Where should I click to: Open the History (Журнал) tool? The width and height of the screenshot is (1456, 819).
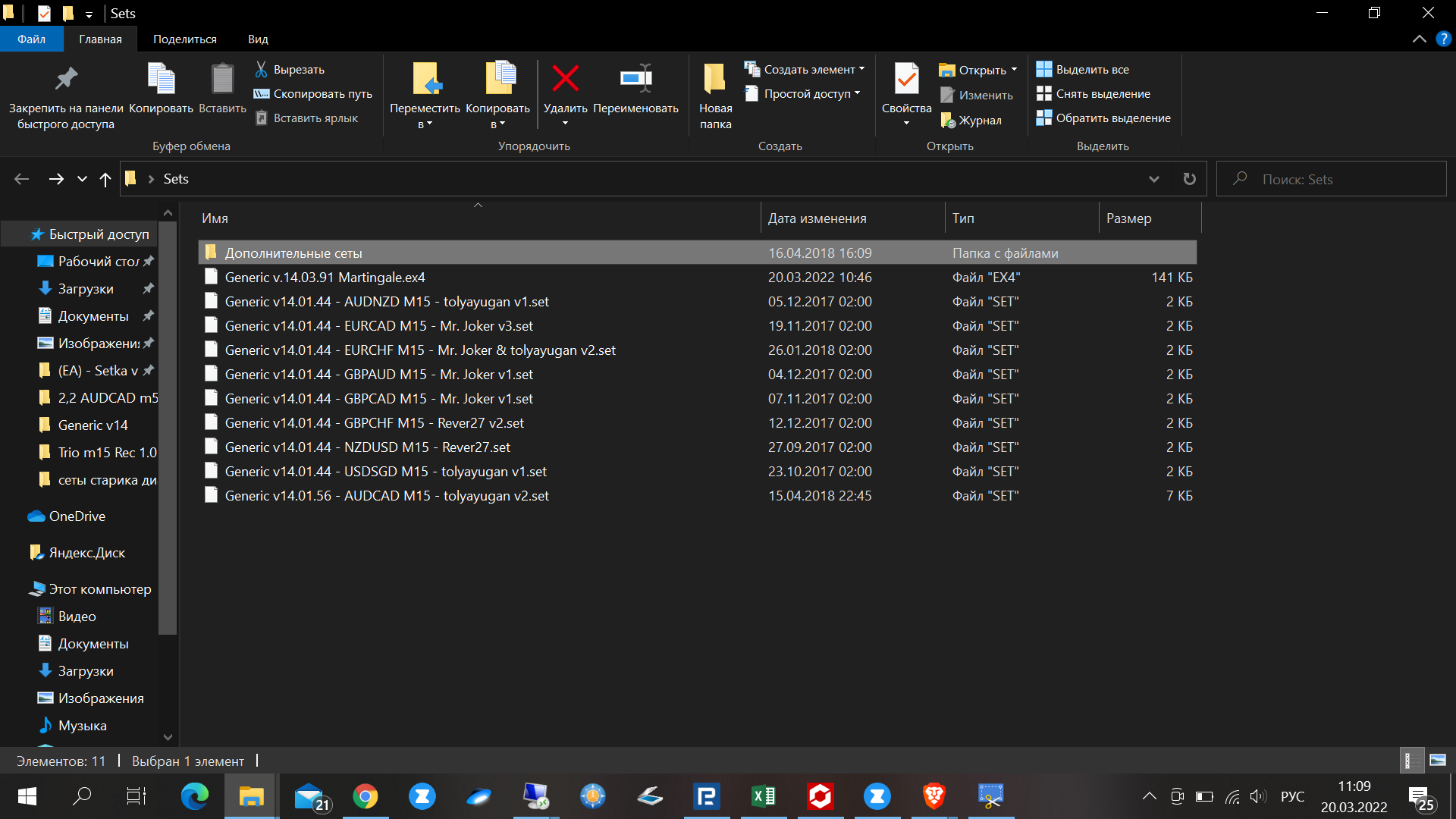tap(971, 121)
